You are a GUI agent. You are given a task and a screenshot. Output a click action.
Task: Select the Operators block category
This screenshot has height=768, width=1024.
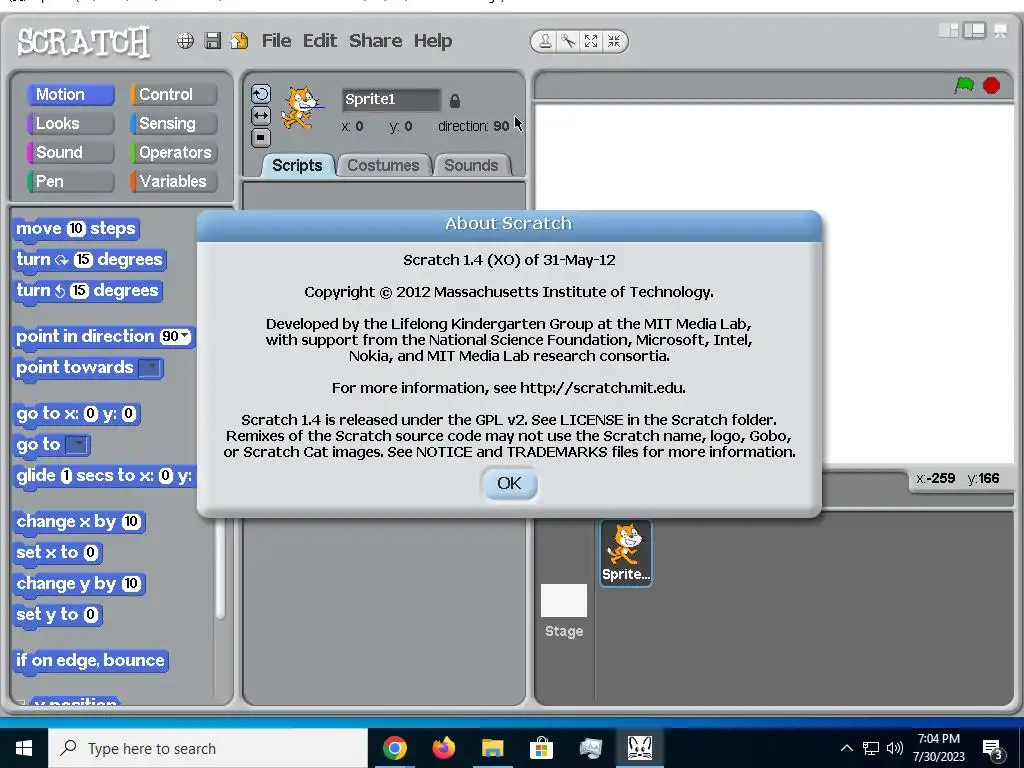(174, 152)
